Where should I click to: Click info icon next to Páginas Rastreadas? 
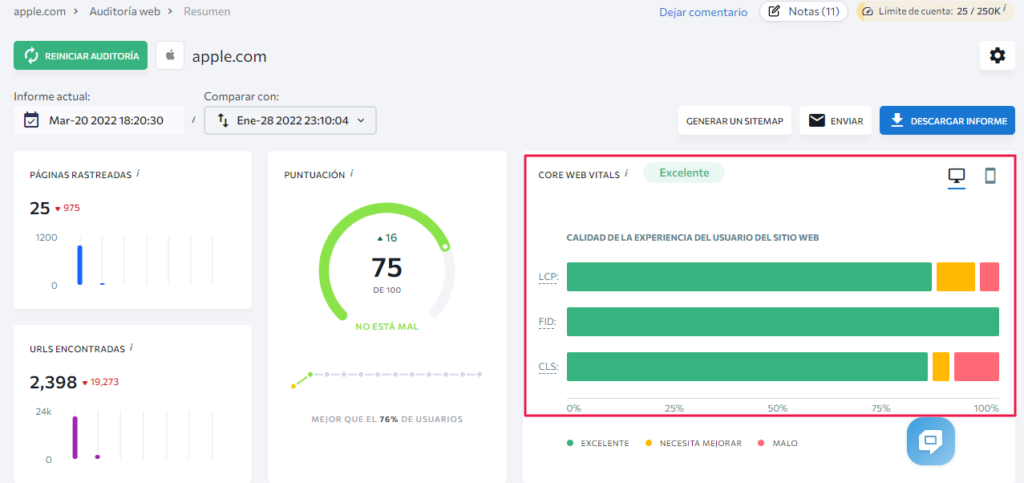(138, 174)
